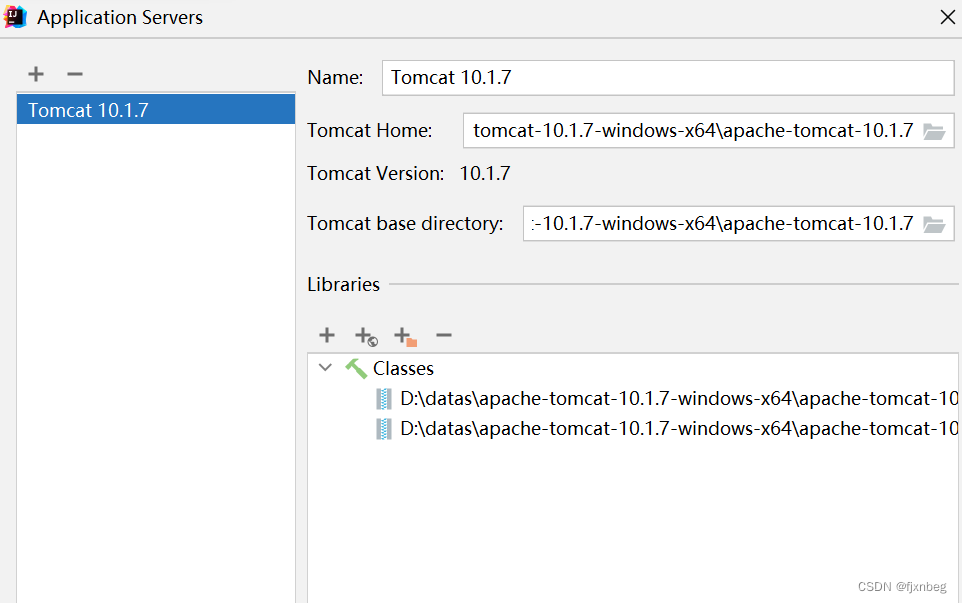This screenshot has height=603, width=962.
Task: Click the Libraries section label
Action: [344, 285]
